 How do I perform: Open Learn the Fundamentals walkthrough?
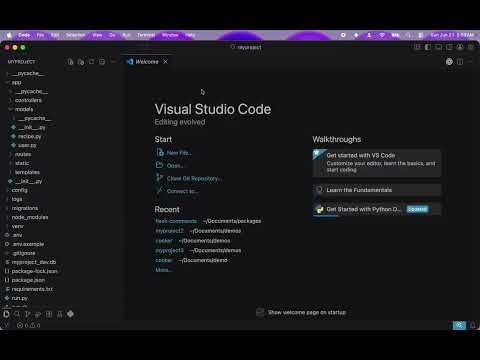coord(377,190)
